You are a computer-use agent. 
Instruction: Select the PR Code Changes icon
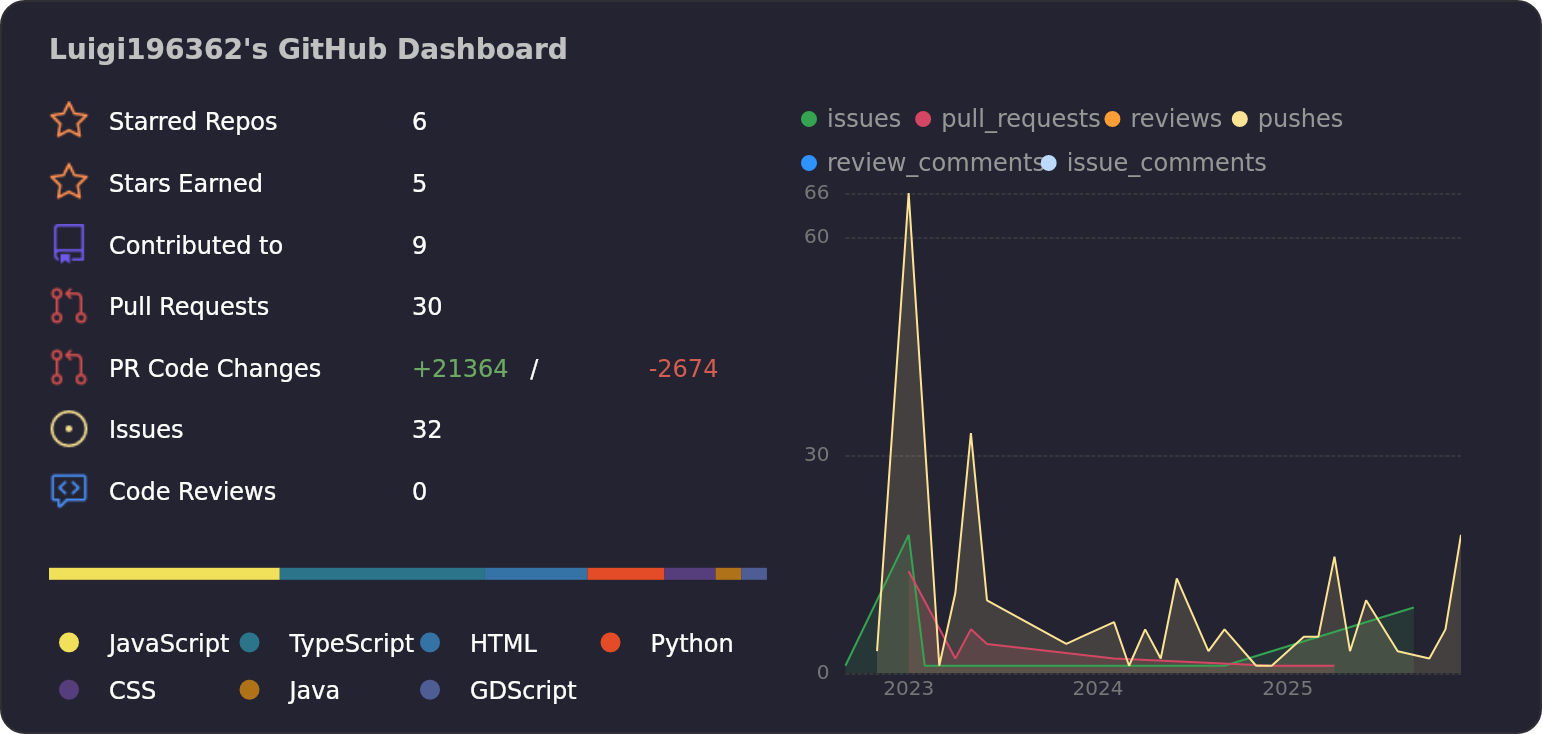[68, 367]
